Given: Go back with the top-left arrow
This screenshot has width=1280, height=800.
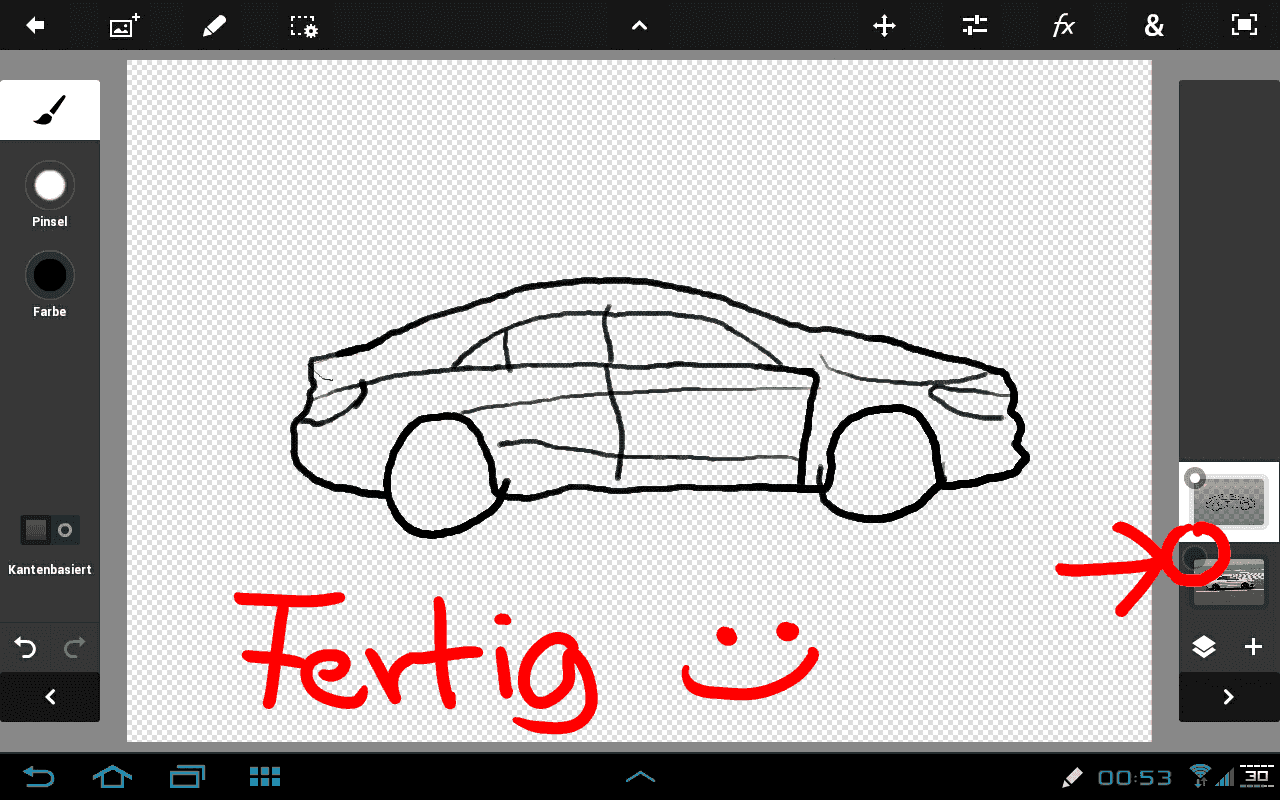Looking at the screenshot, I should tap(36, 26).
